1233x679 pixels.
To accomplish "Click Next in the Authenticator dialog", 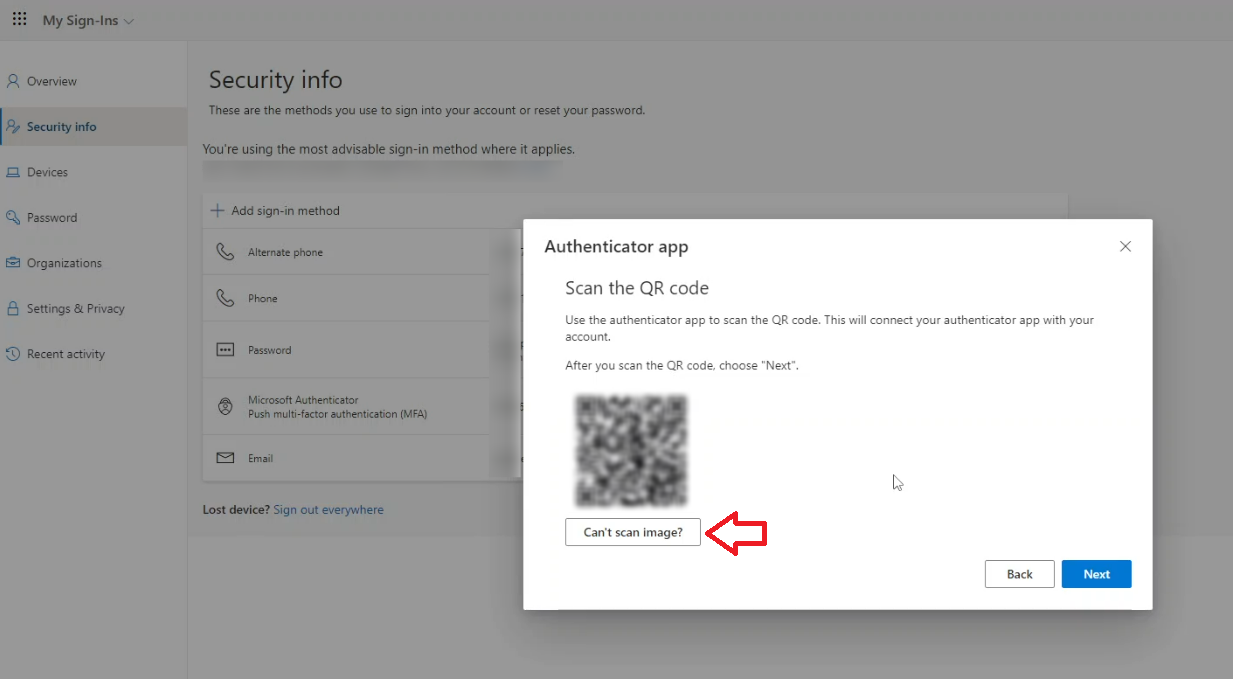I will tap(1097, 574).
